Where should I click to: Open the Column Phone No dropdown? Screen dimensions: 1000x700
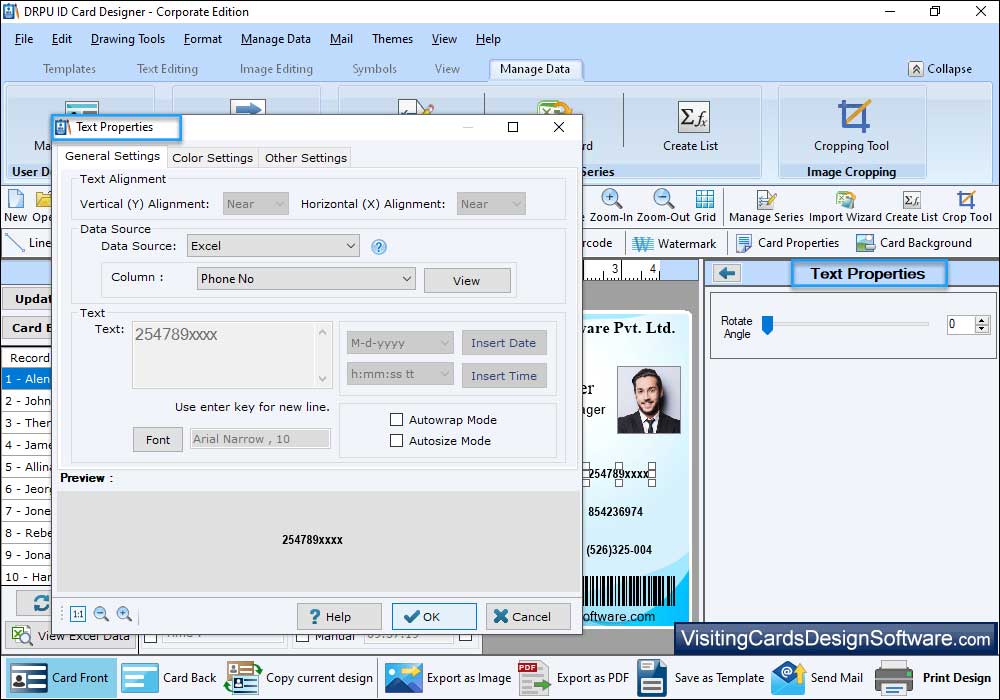(306, 279)
